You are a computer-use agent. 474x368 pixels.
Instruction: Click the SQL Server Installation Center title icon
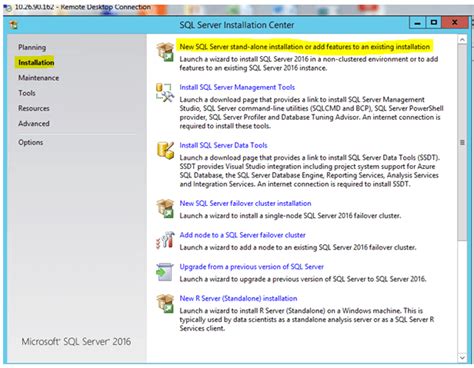tap(13, 25)
